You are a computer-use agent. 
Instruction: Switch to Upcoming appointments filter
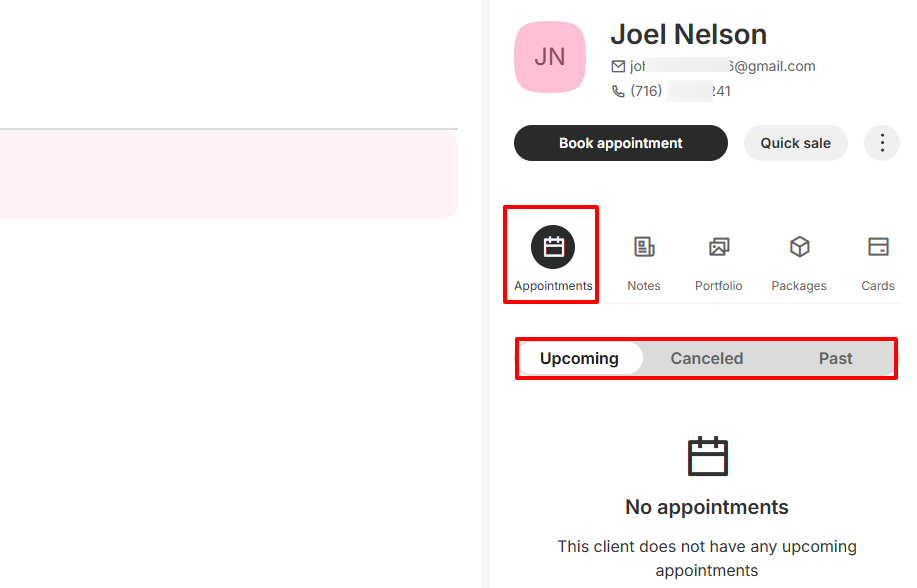click(x=579, y=358)
